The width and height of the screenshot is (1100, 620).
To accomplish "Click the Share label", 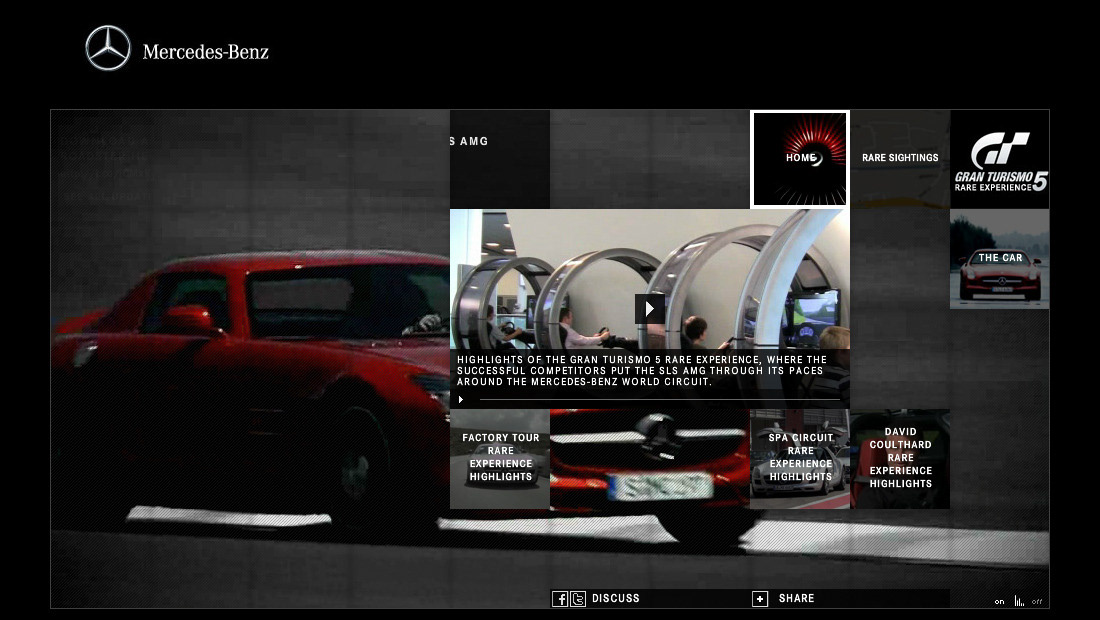I will (x=796, y=598).
